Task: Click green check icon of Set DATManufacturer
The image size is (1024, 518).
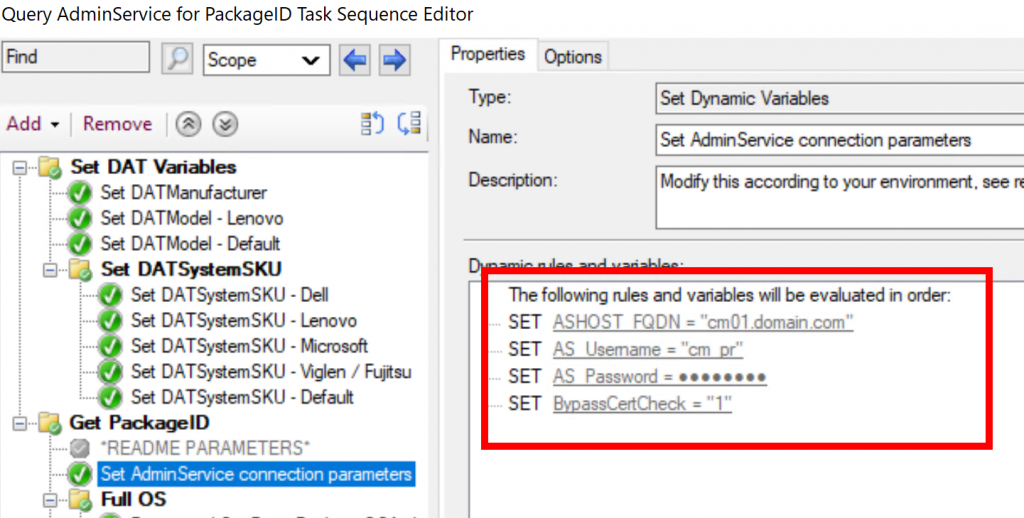Action: 80,192
